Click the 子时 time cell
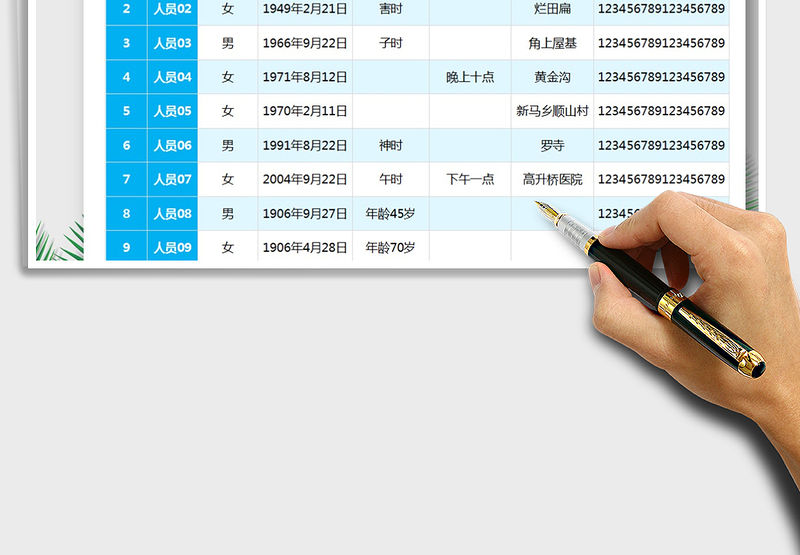This screenshot has width=800, height=555. tap(391, 43)
